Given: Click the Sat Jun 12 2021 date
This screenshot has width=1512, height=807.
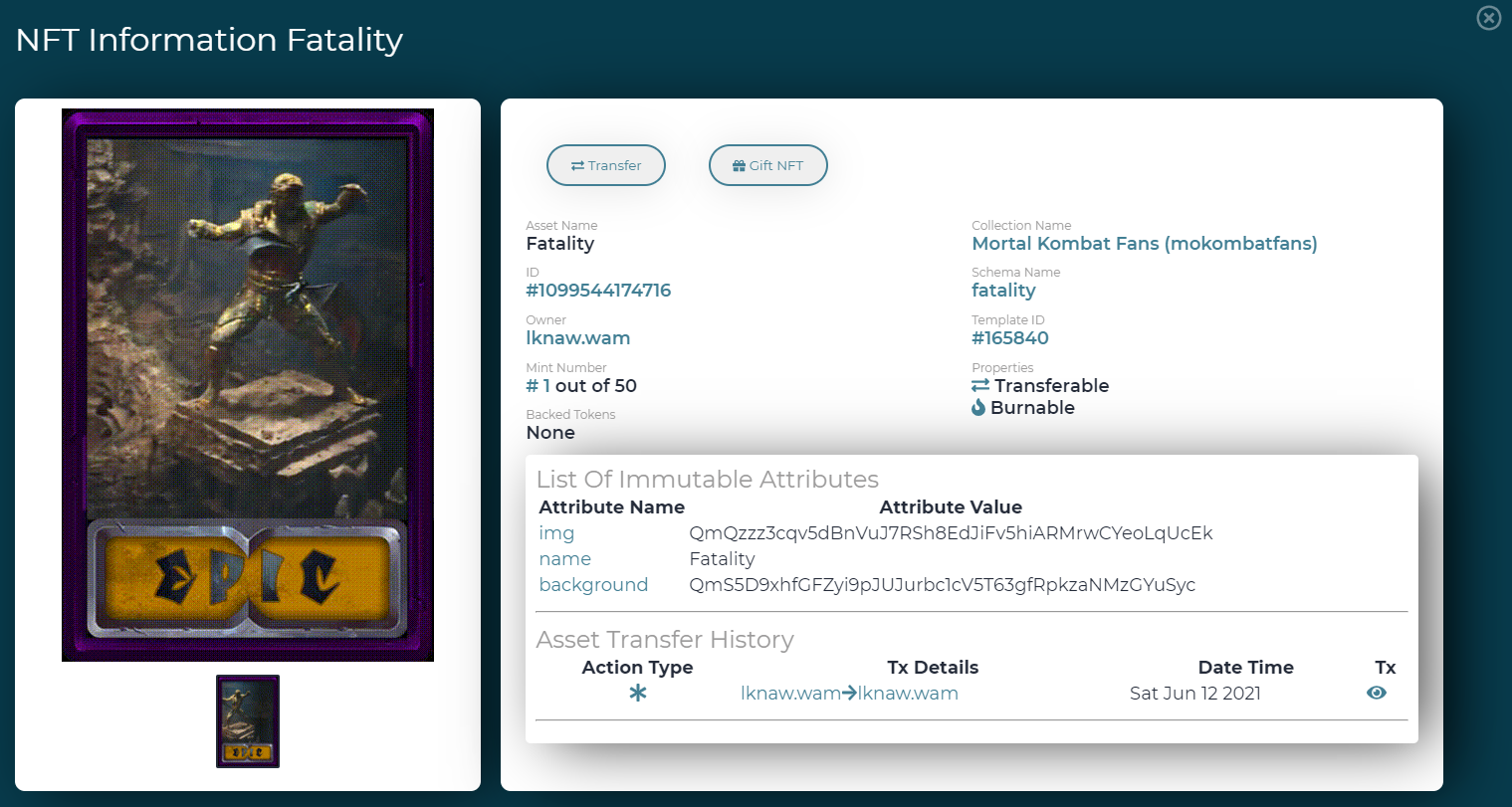Looking at the screenshot, I should [x=1195, y=694].
